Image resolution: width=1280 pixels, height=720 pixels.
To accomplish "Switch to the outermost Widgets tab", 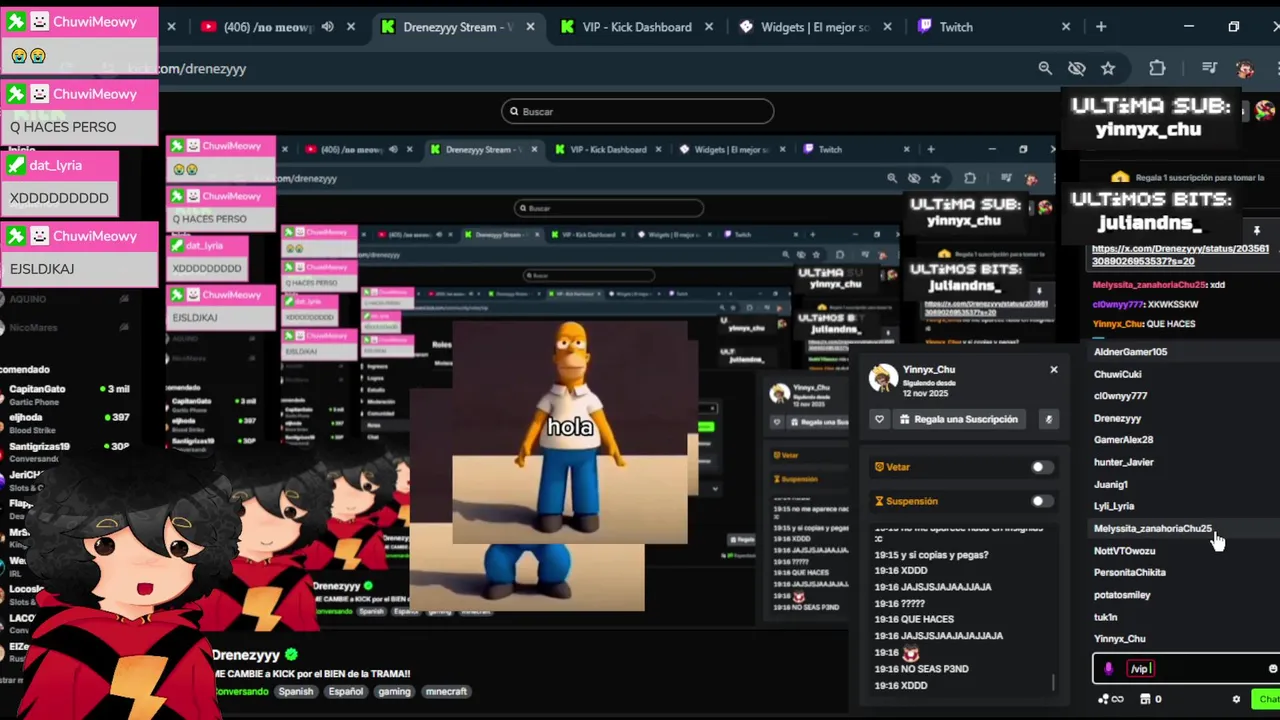I will [815, 27].
